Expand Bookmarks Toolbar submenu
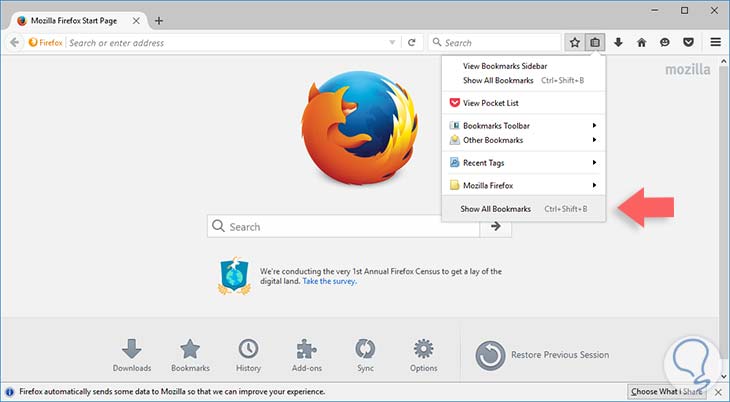Screen dimensions: 730x402 click(x=524, y=125)
